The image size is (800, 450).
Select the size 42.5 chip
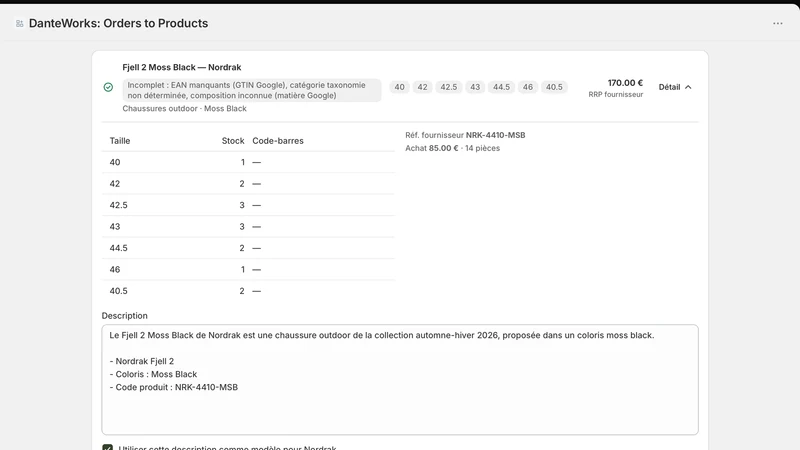click(449, 87)
